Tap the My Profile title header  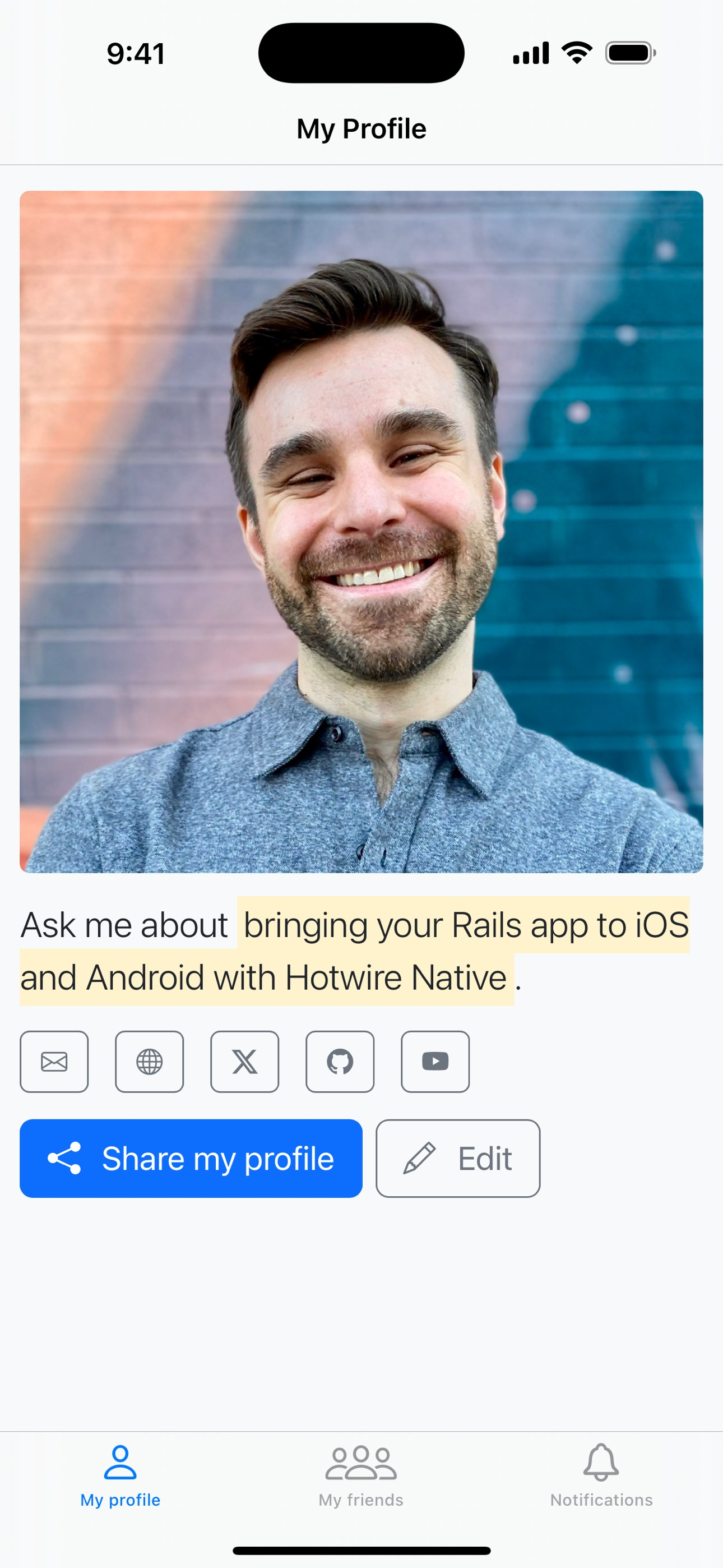(x=361, y=129)
